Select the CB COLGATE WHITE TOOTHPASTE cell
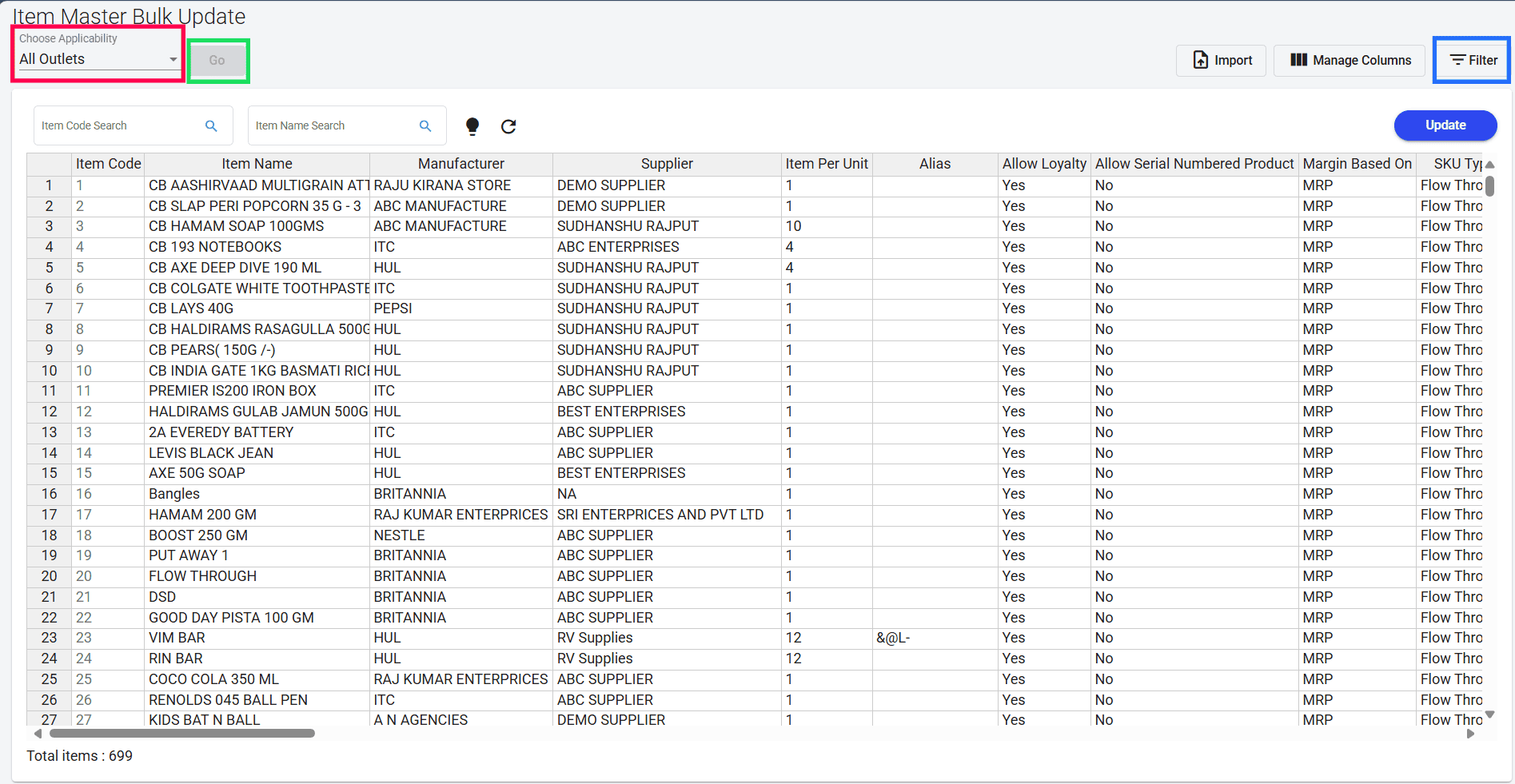 (x=257, y=289)
